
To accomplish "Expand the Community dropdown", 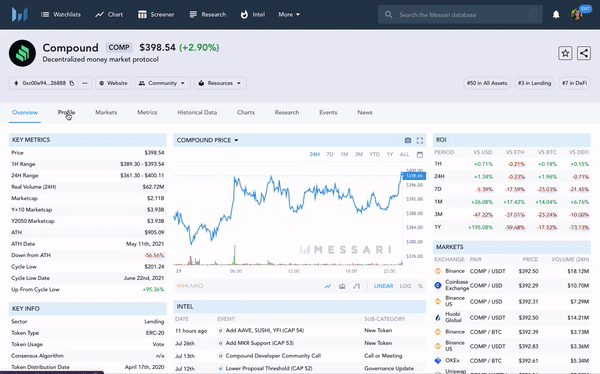I will point(162,83).
